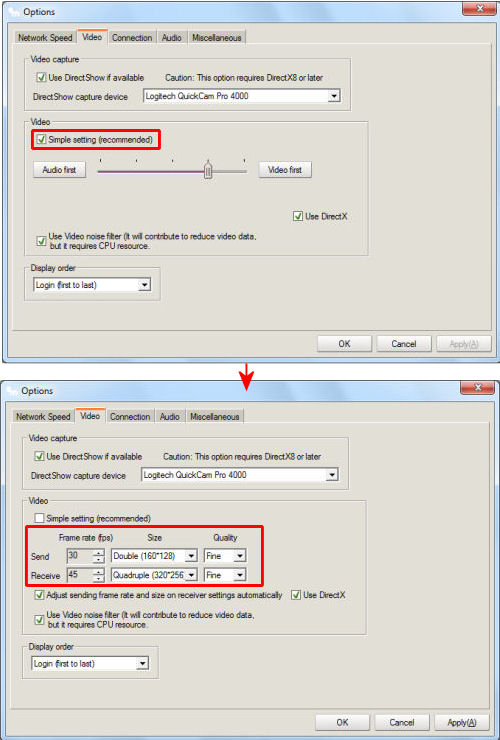Toggle Use DirectShow if available in upper dialog
500x740 pixels.
click(42, 77)
